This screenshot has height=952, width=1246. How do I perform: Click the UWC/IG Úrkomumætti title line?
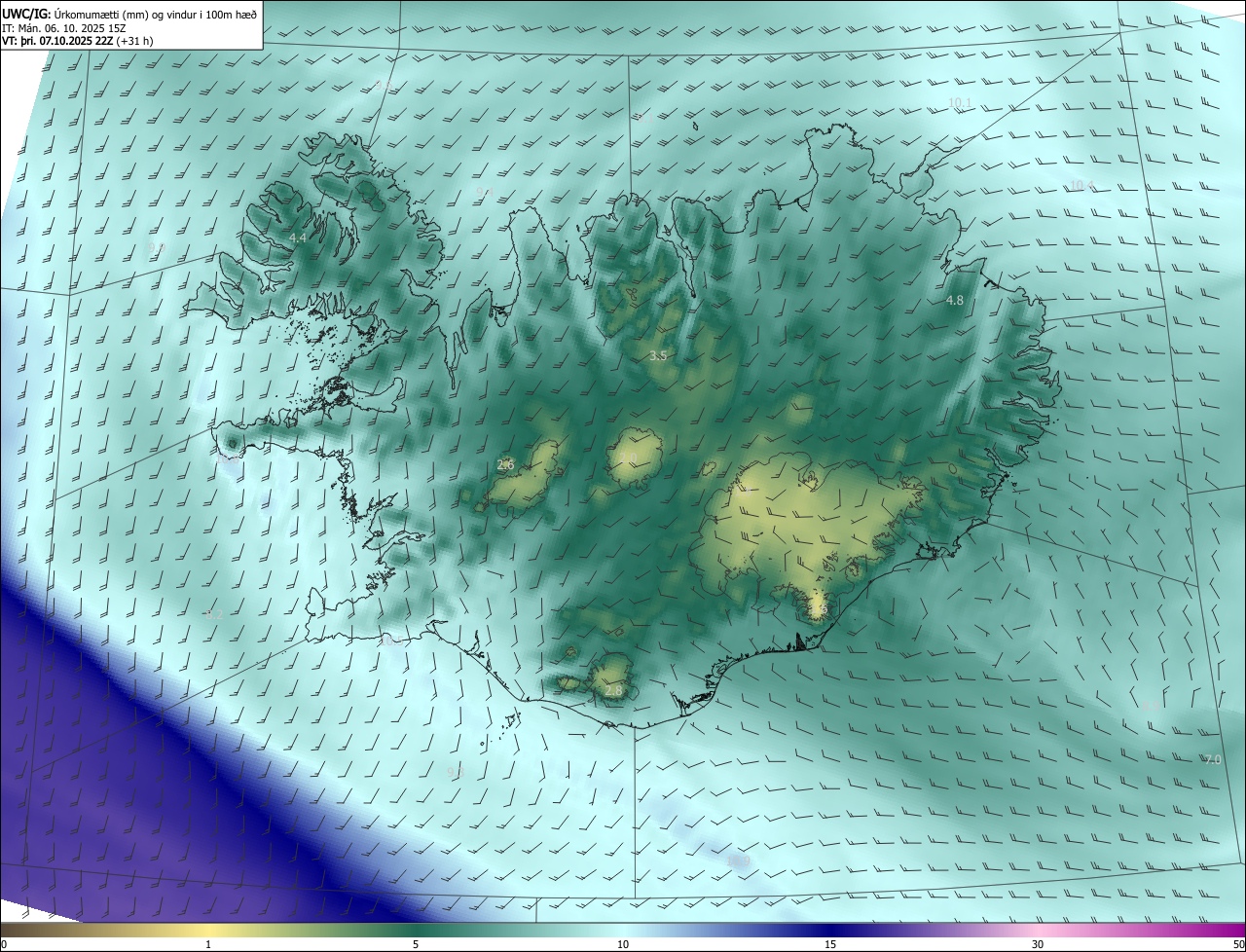click(x=129, y=14)
